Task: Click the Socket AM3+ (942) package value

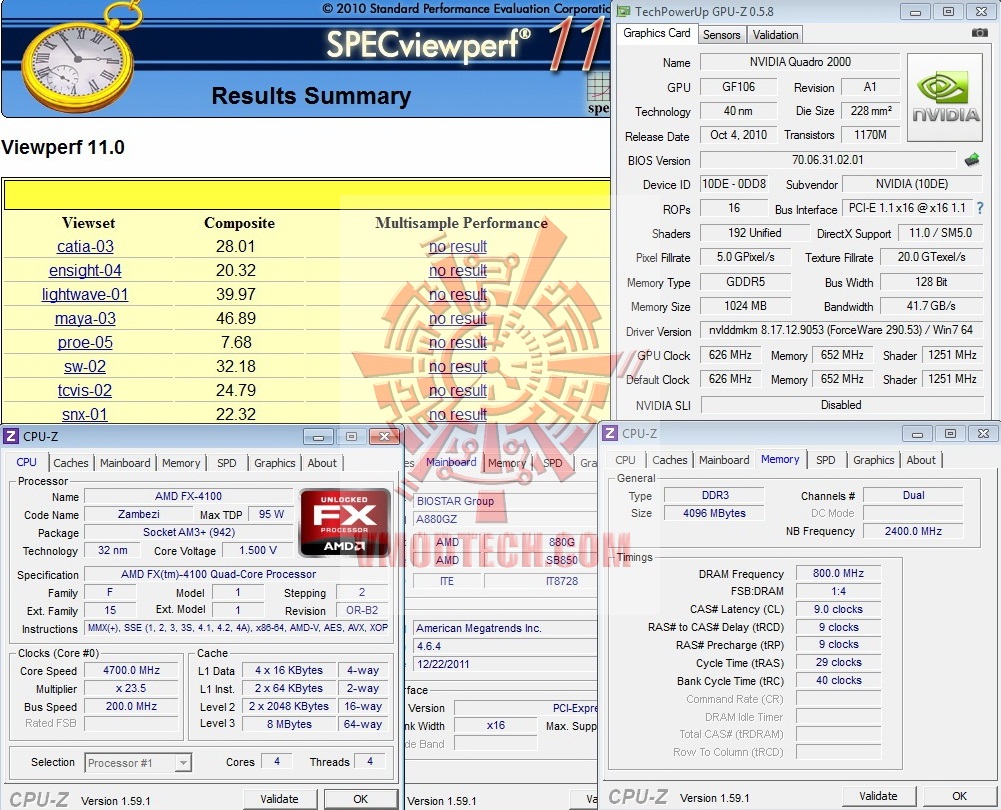Action: coord(188,532)
